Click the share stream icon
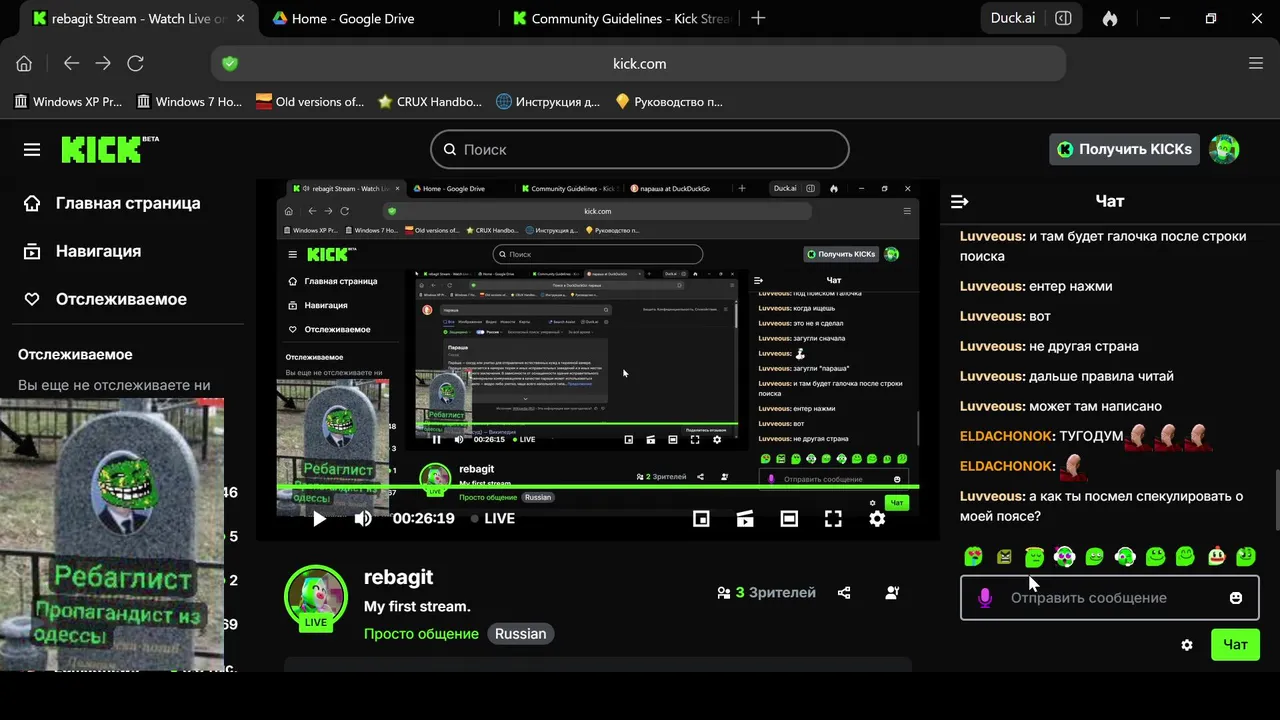The image size is (1280, 720). tap(844, 592)
